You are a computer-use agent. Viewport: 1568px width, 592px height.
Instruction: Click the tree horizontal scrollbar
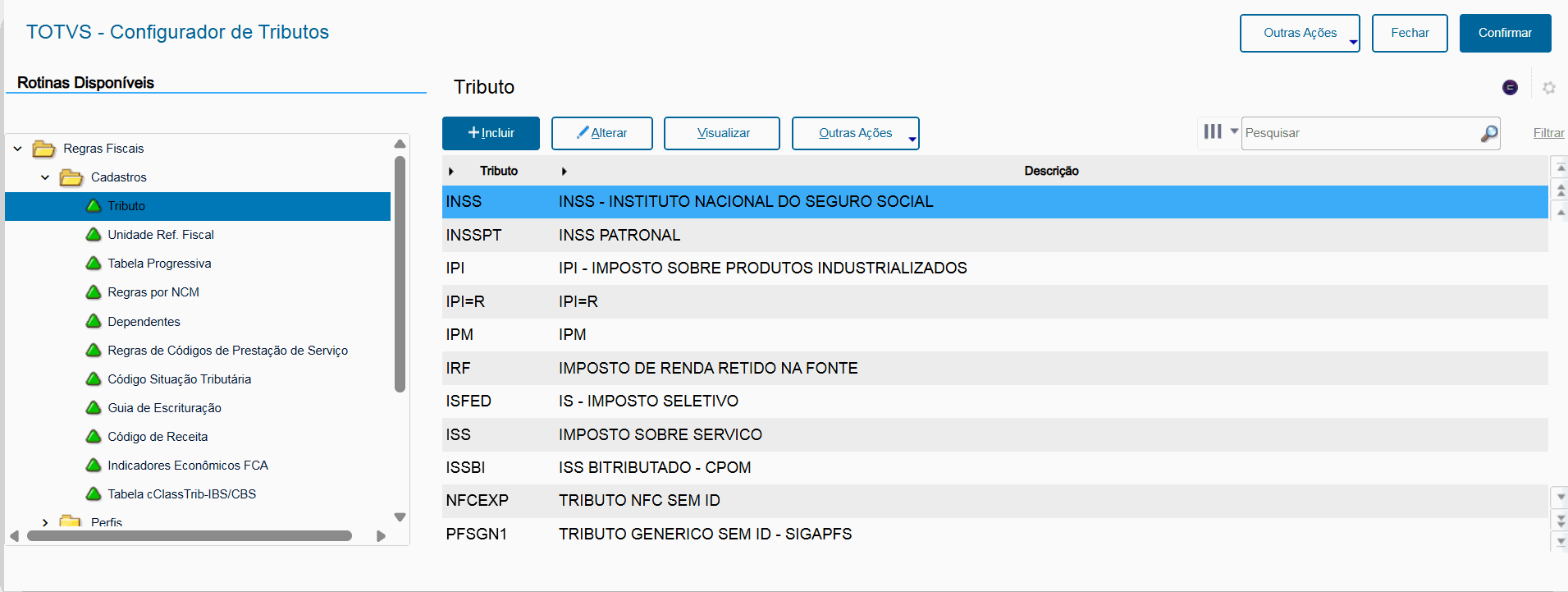[190, 536]
